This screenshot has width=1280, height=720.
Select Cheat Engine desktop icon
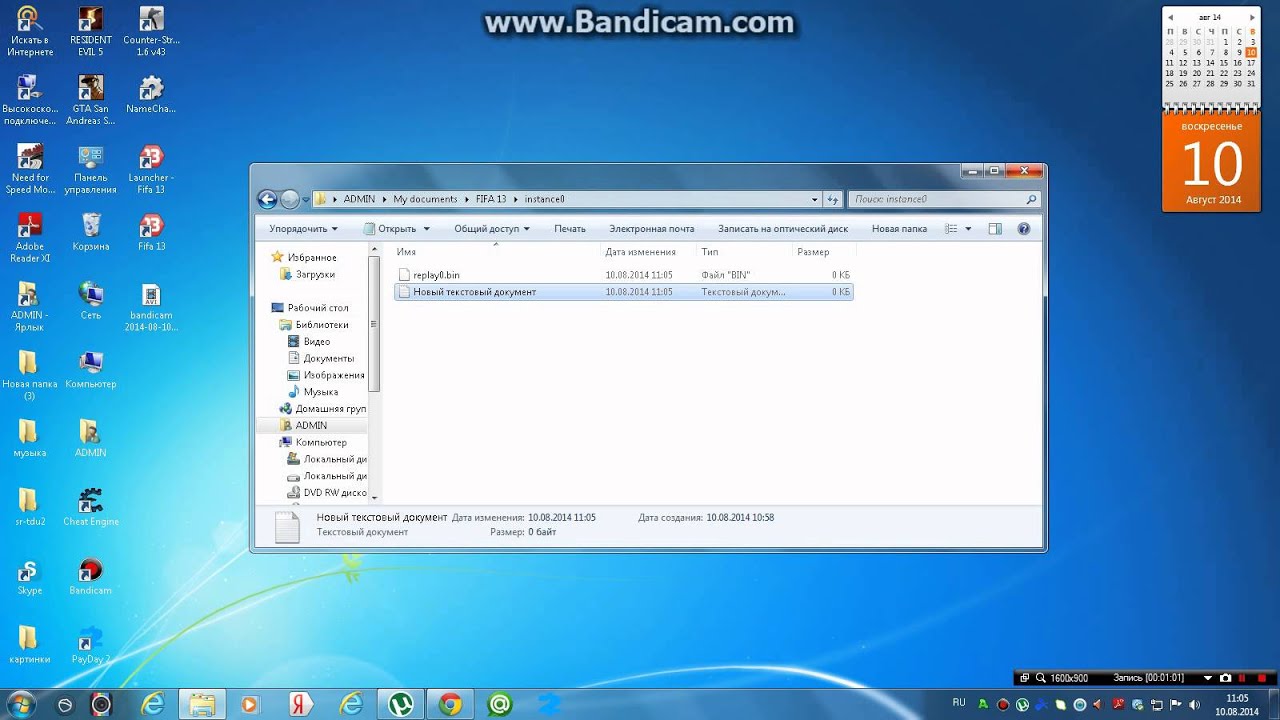click(x=91, y=507)
